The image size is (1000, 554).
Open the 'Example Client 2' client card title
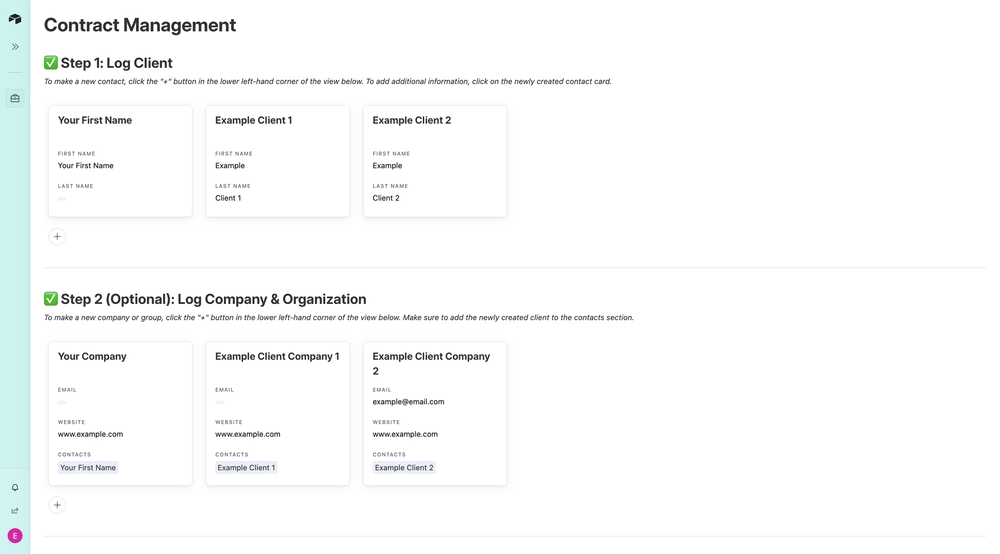[412, 120]
